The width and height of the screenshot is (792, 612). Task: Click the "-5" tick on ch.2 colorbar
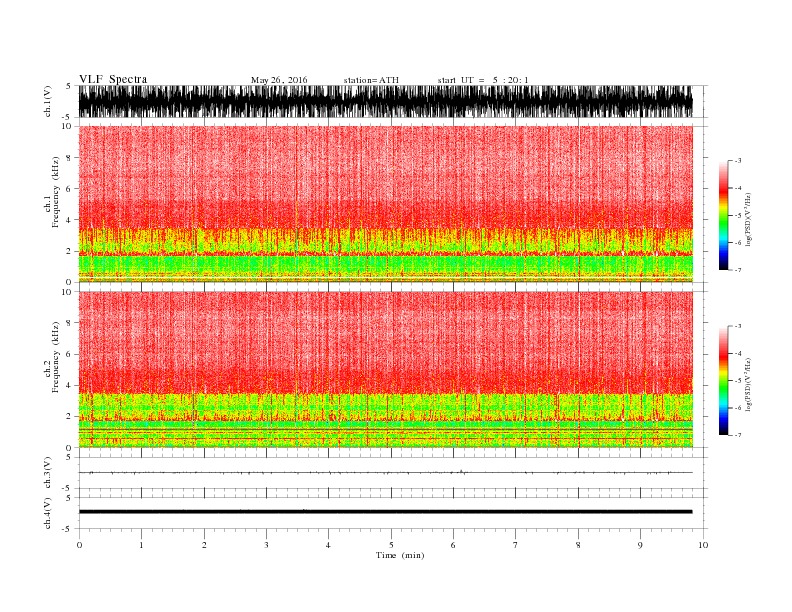(737, 381)
